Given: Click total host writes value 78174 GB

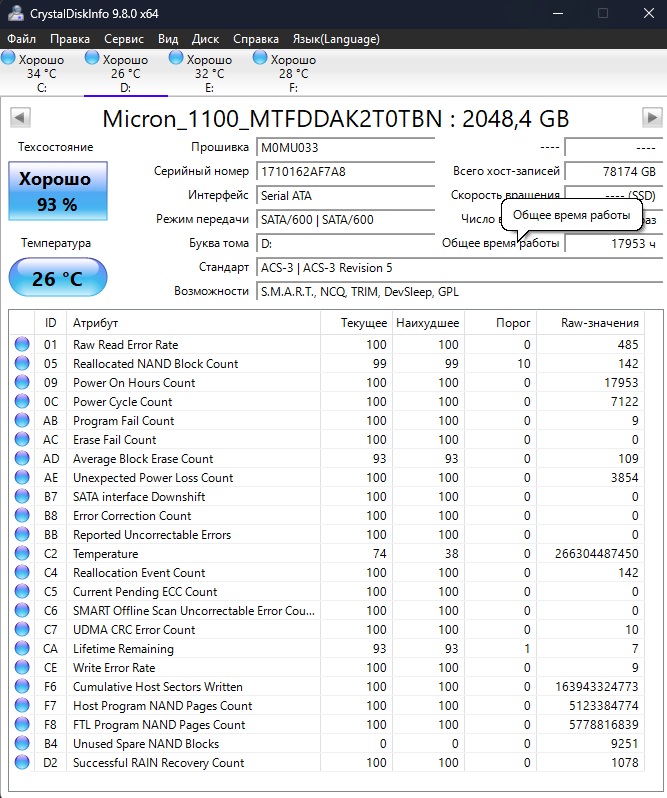Looking at the screenshot, I should 613,172.
